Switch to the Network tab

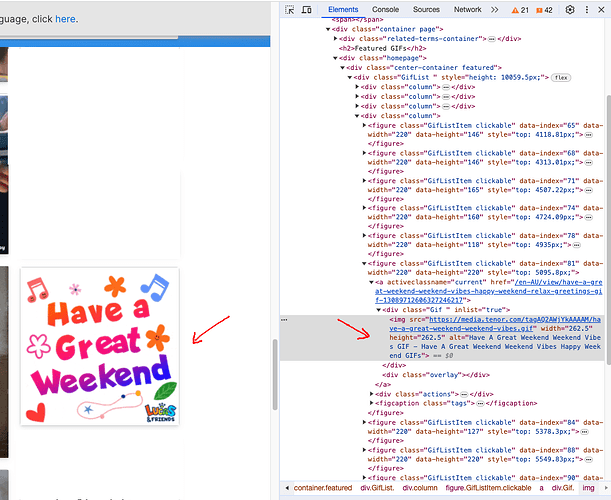click(x=468, y=10)
